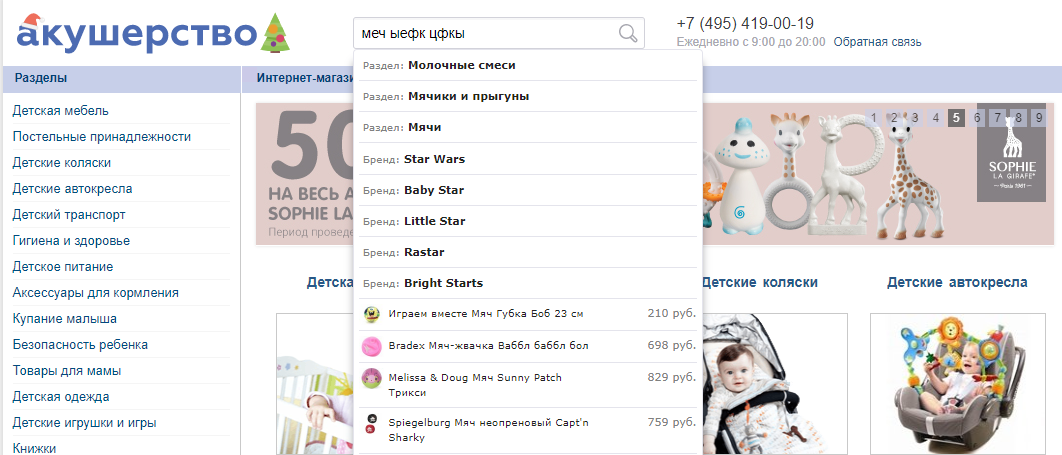Open Детский транспорт sidebar section
This screenshot has height=455, width=1062.
(x=68, y=215)
